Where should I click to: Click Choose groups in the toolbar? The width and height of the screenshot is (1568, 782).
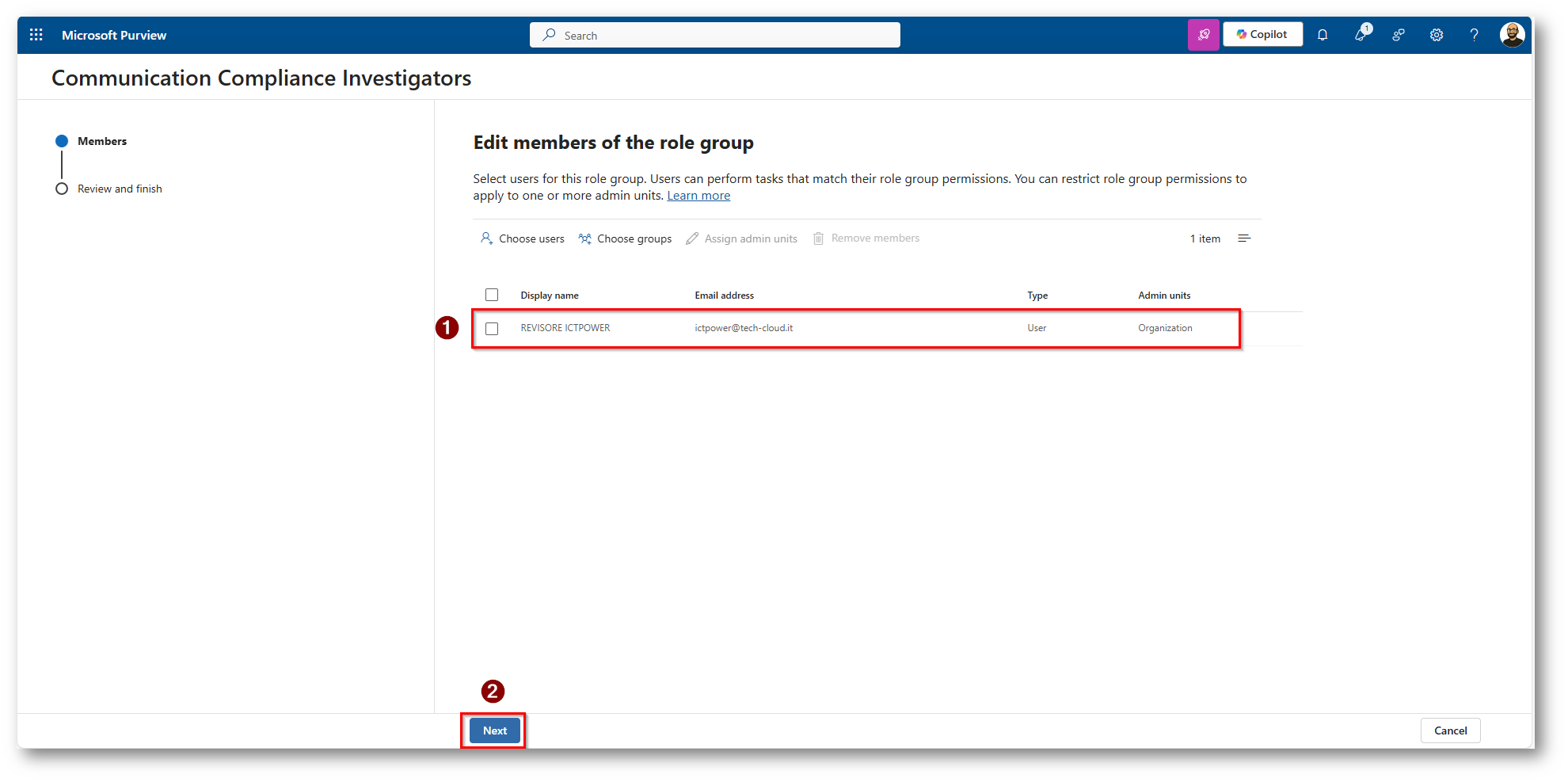626,238
